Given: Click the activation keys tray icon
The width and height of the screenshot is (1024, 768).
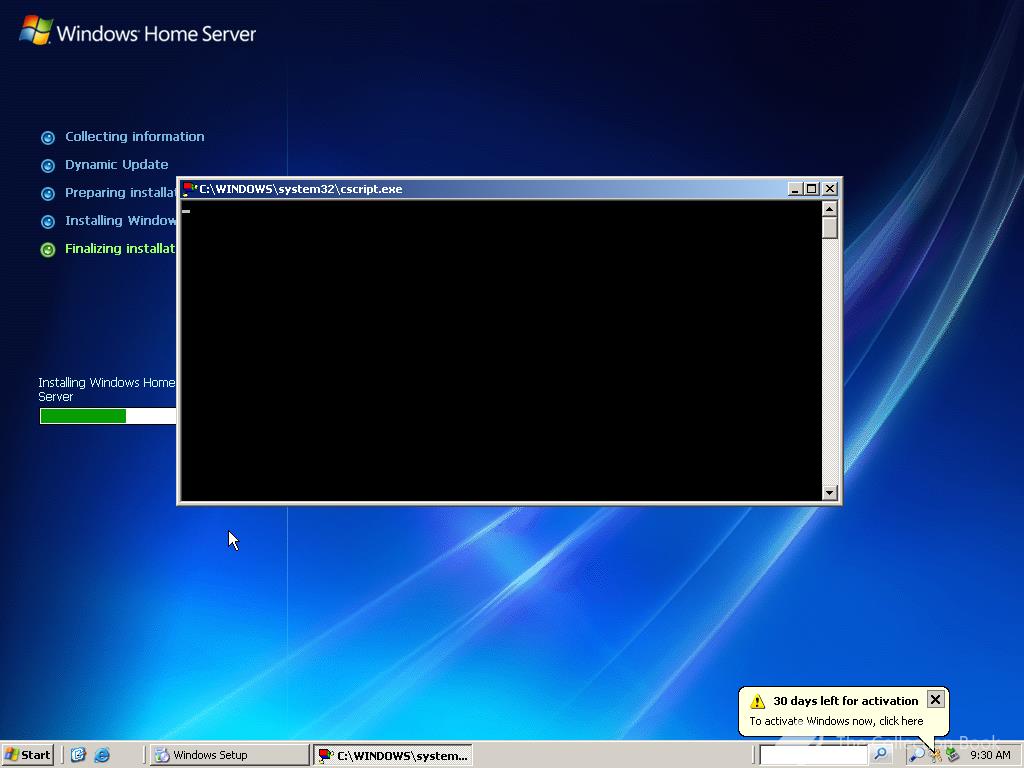Looking at the screenshot, I should pos(935,756).
